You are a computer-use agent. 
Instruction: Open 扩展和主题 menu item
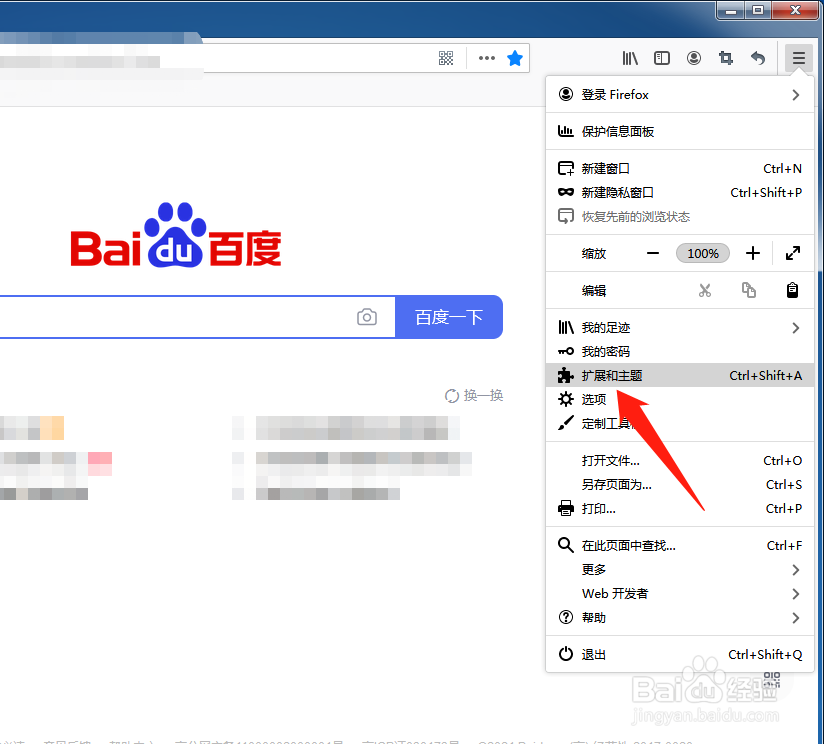680,375
